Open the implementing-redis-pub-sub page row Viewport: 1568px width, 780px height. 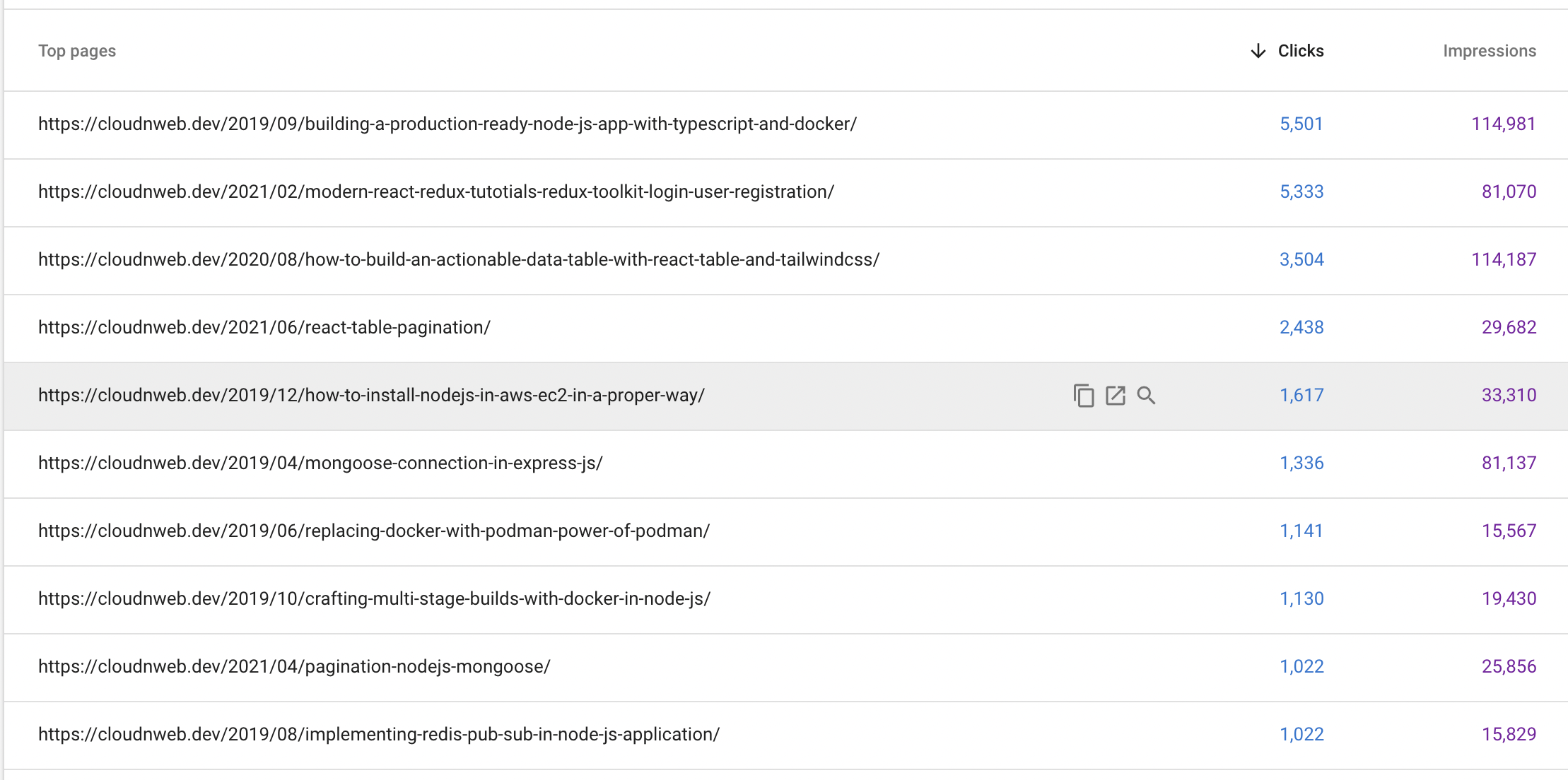(x=379, y=735)
